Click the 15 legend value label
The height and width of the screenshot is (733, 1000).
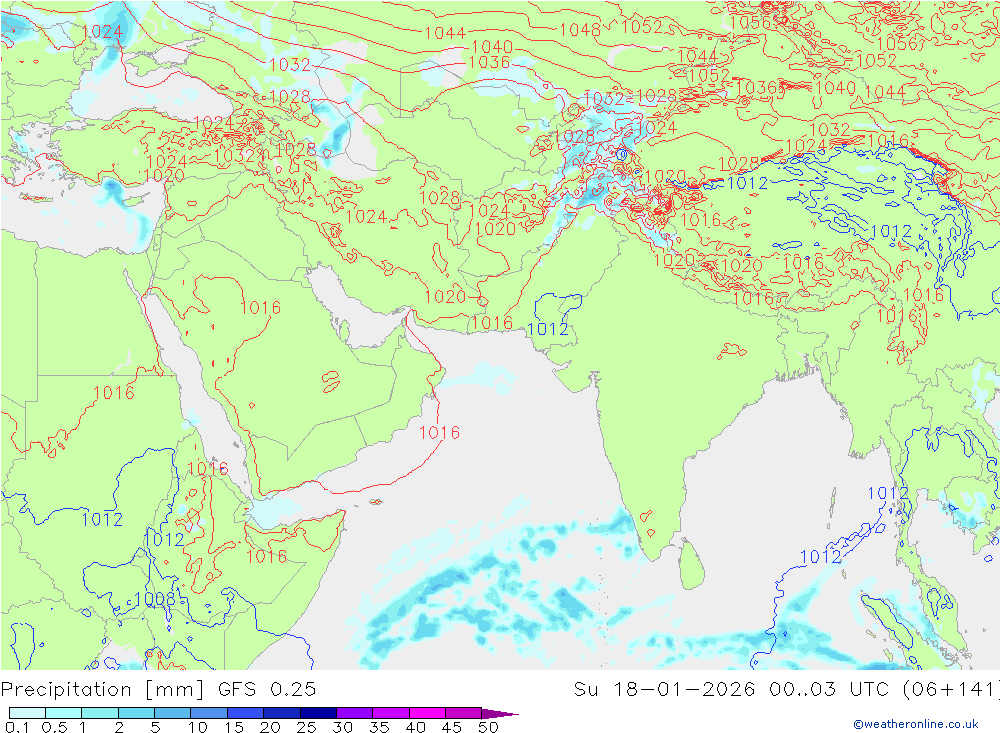234,727
